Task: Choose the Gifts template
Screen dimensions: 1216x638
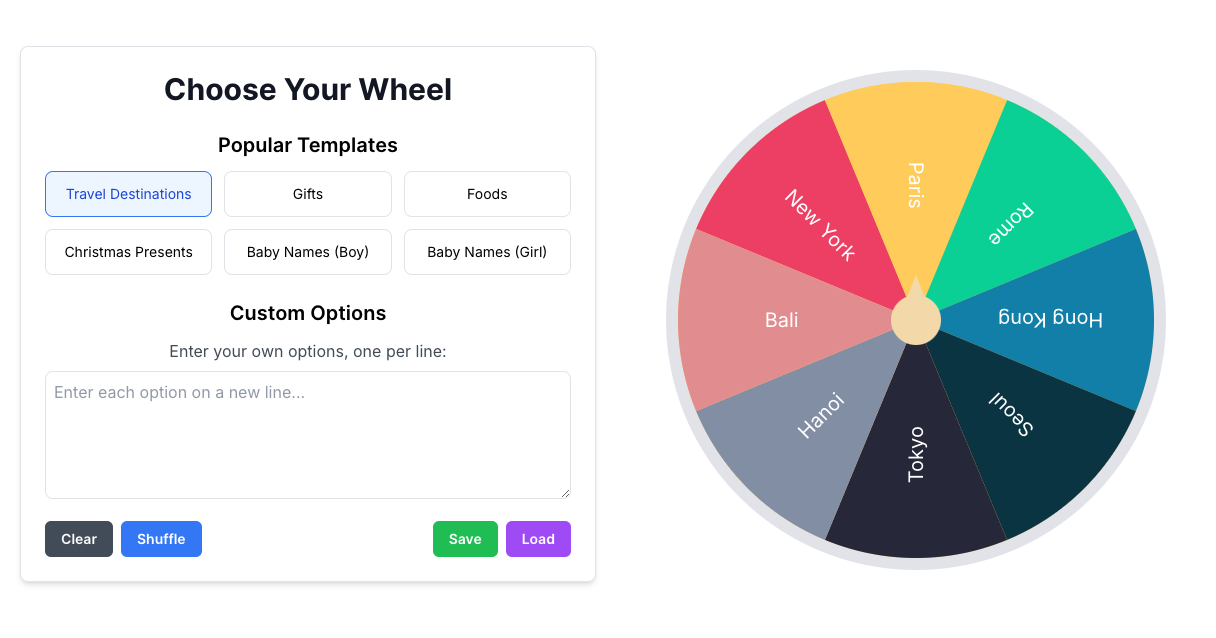Action: pyautogui.click(x=307, y=194)
